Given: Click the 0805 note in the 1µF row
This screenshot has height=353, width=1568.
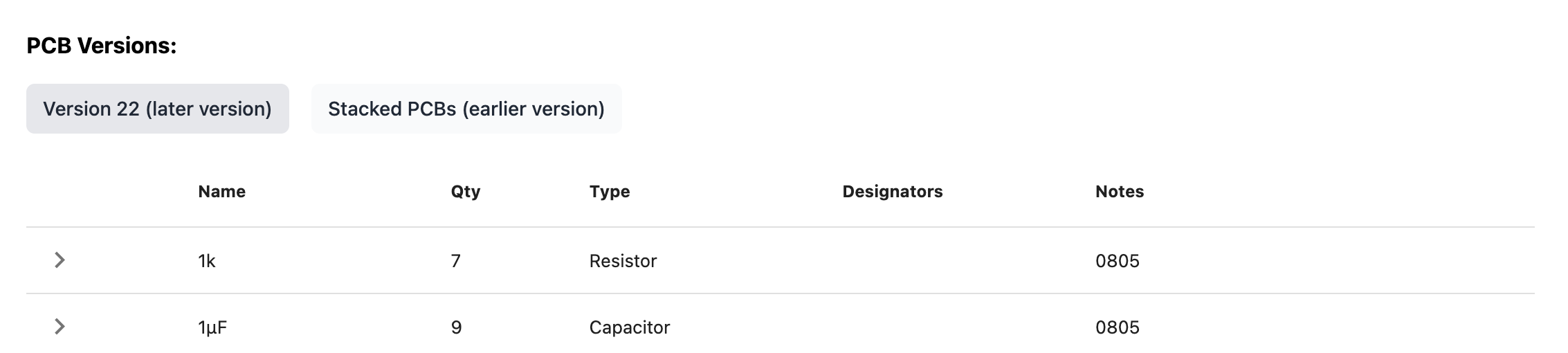Looking at the screenshot, I should coord(1118,327).
